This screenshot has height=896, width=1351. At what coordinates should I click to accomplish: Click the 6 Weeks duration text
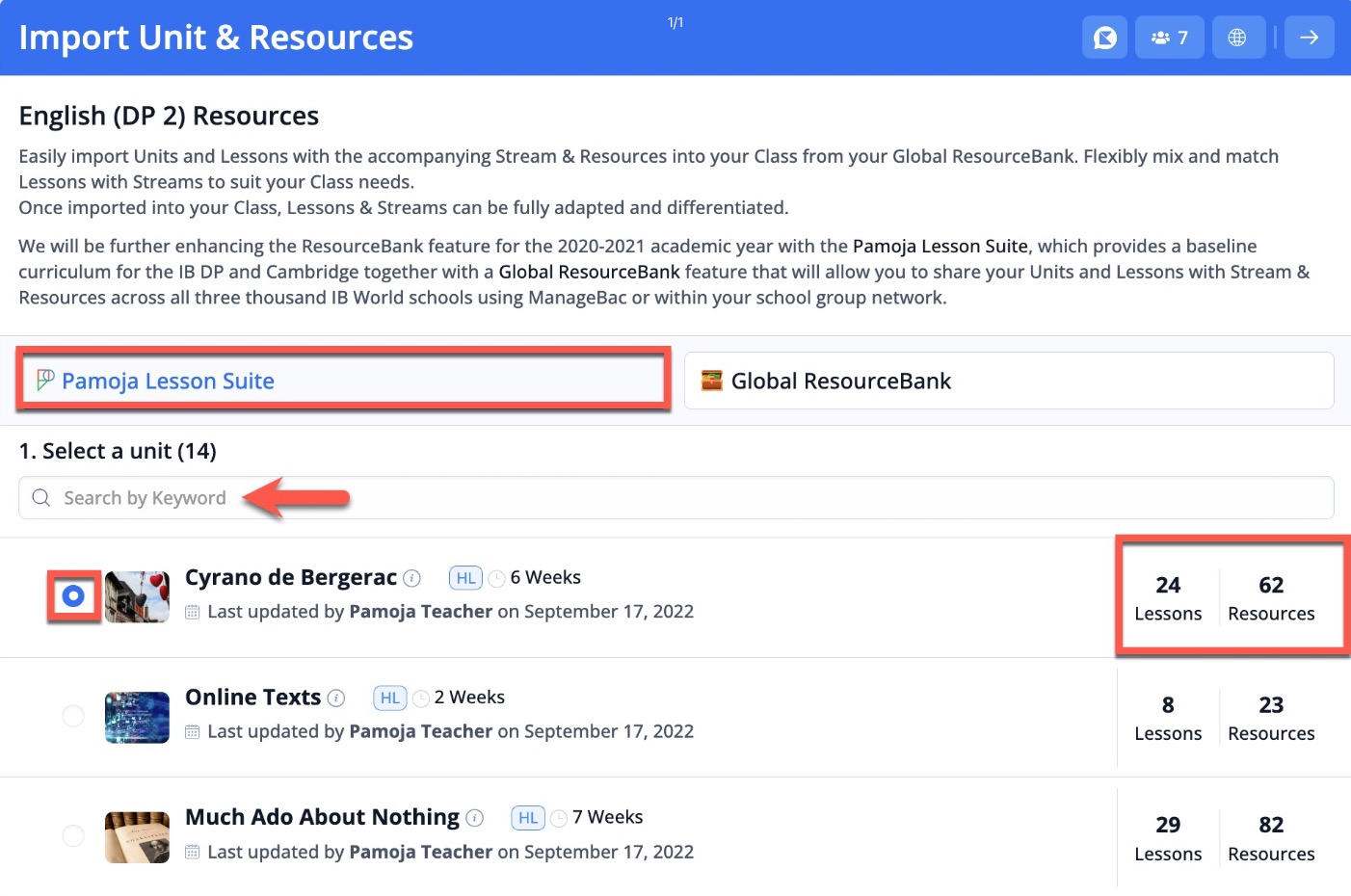pos(545,577)
